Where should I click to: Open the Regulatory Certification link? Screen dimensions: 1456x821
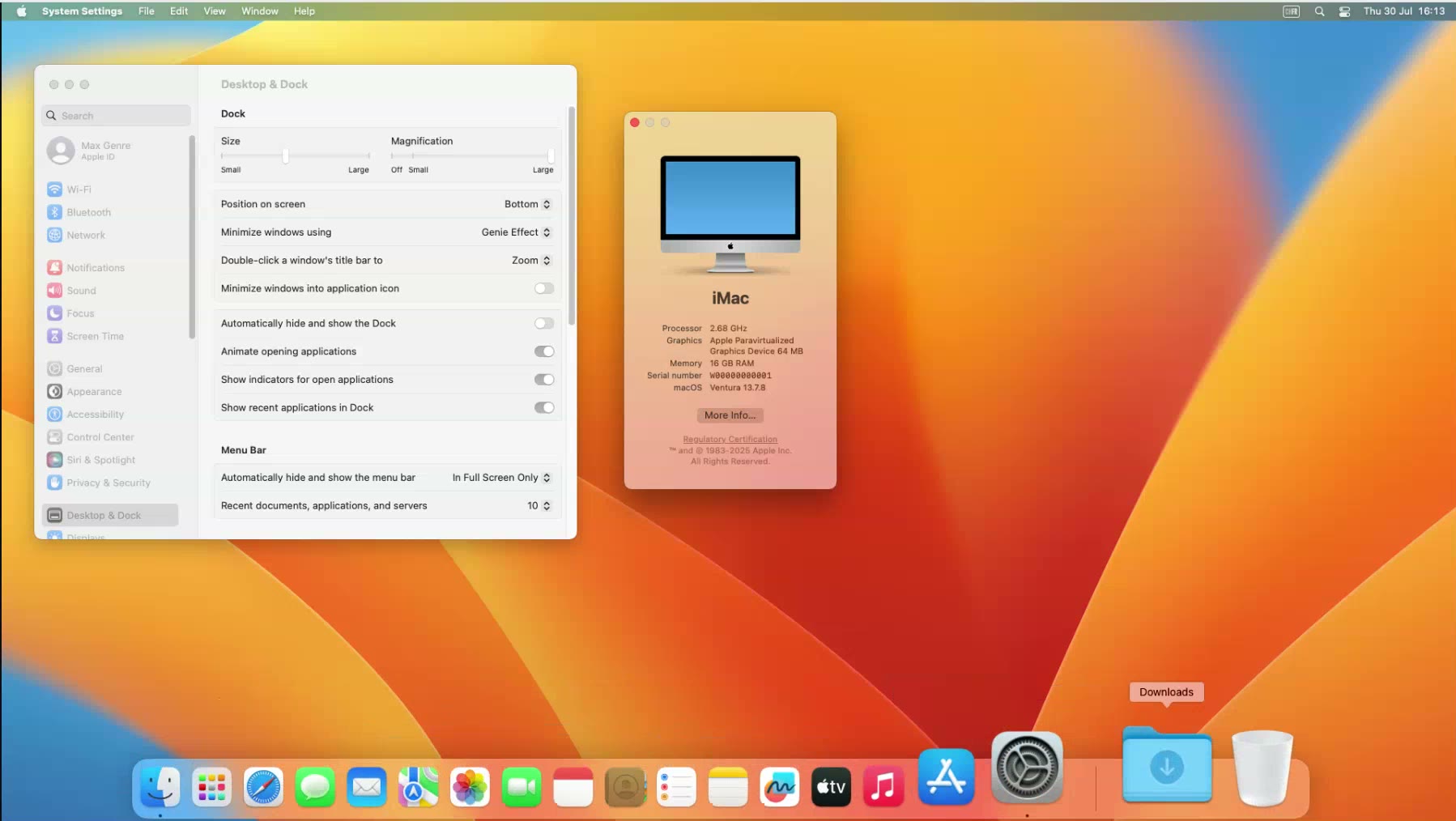point(730,440)
